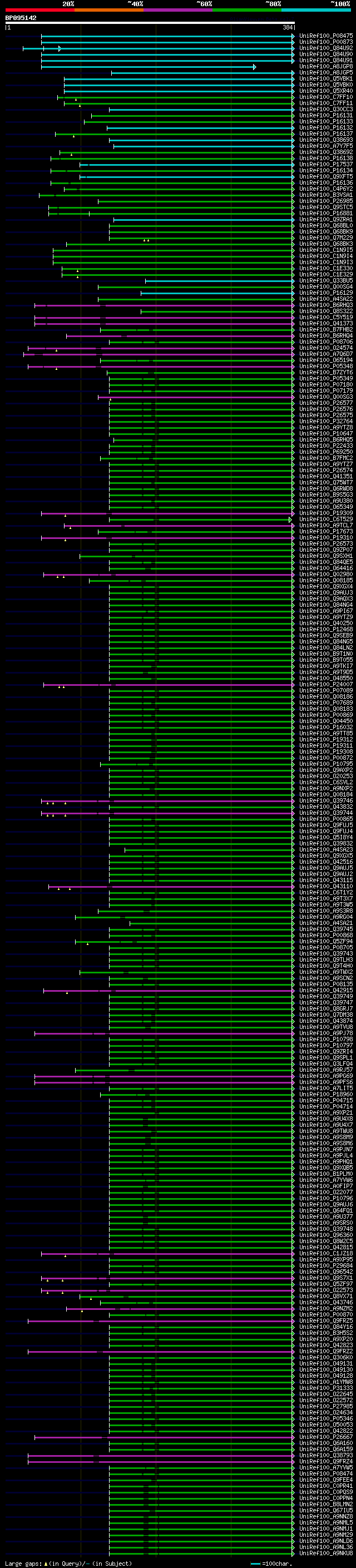The height and width of the screenshot is (1568, 356).
Task: Select hit UniRef100_B3H5S2
Action: point(326,1333)
